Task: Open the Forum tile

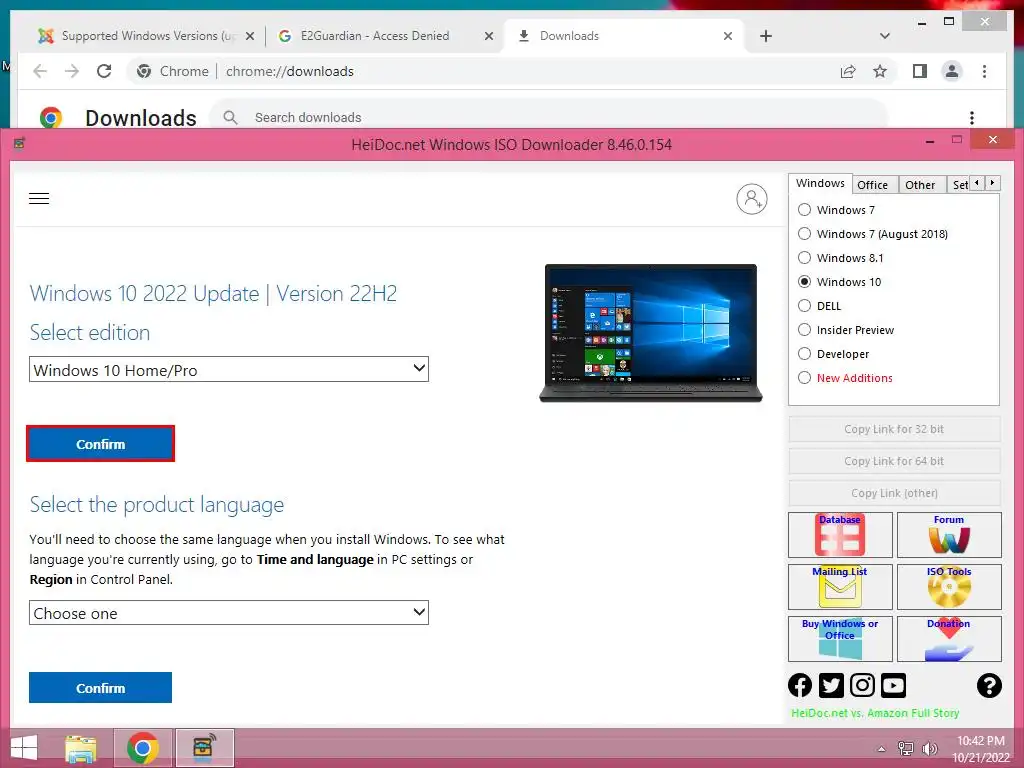Action: [x=949, y=535]
